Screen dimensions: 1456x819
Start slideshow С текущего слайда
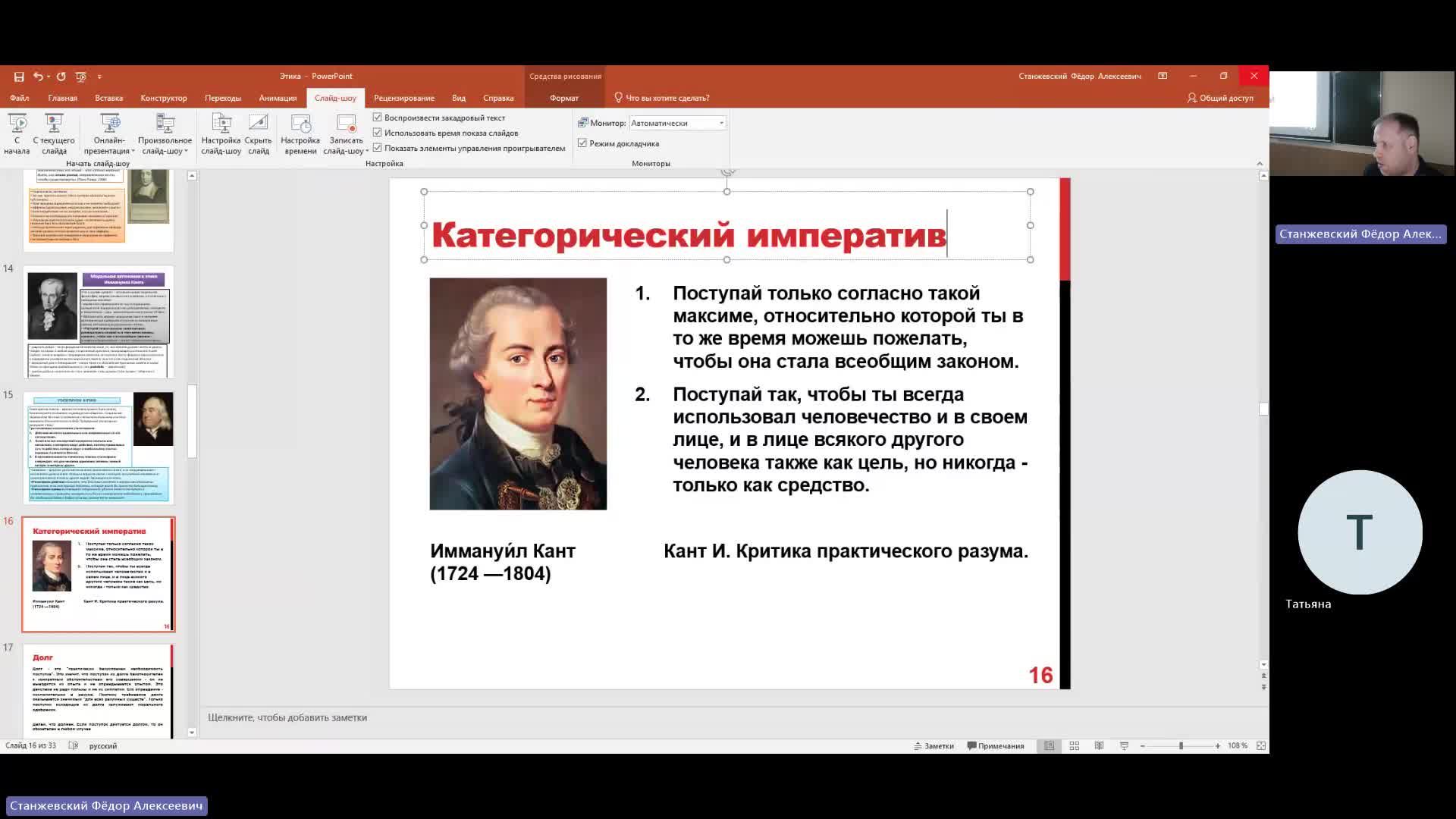pyautogui.click(x=54, y=134)
